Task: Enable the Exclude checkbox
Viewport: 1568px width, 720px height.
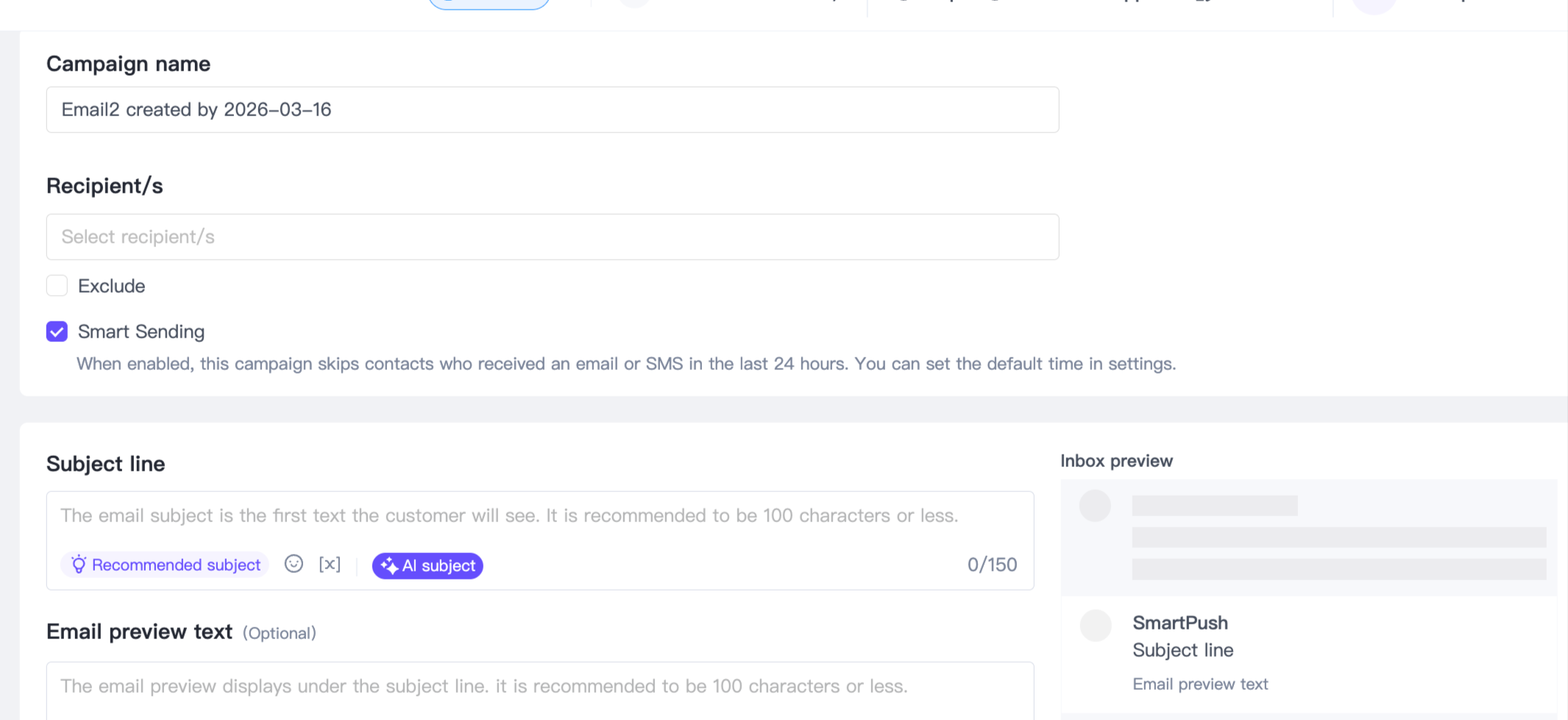Action: 57,285
